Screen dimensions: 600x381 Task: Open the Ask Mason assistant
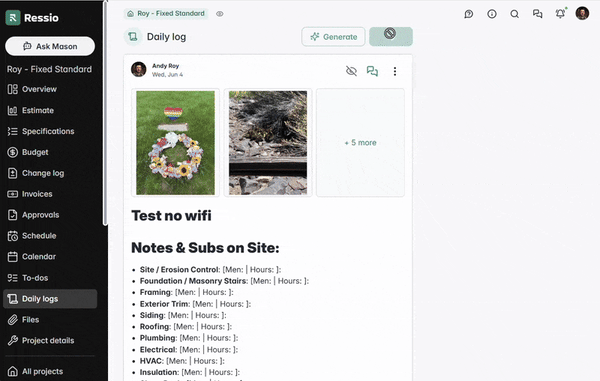pos(50,46)
